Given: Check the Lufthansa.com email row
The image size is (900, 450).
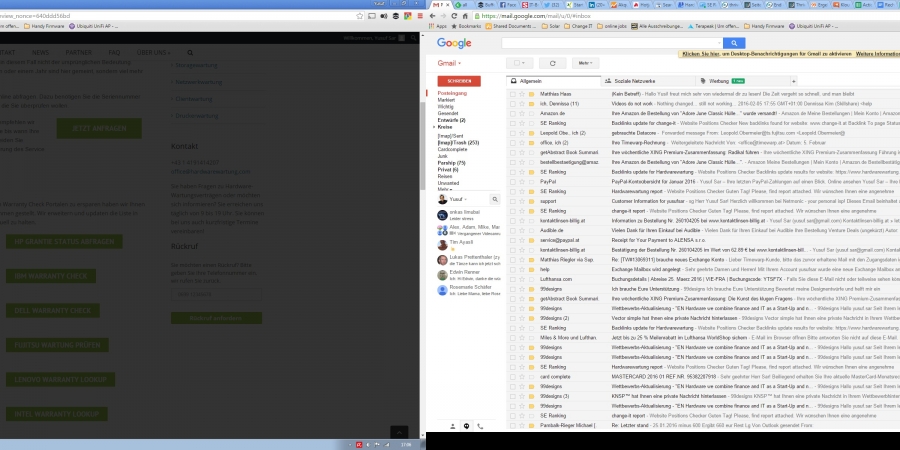Looking at the screenshot, I should pos(513,279).
